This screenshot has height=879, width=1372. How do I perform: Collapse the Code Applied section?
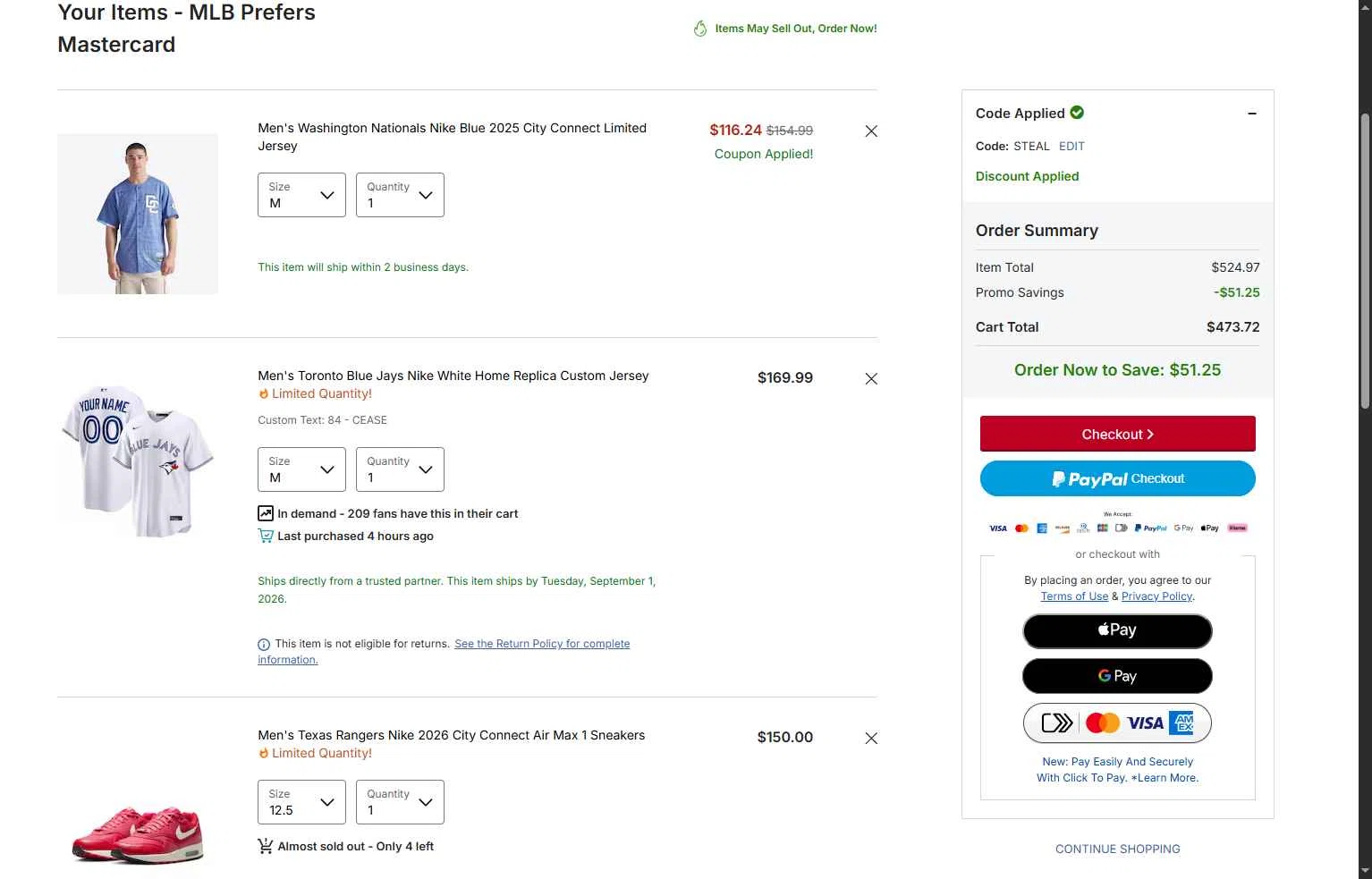[1252, 114]
